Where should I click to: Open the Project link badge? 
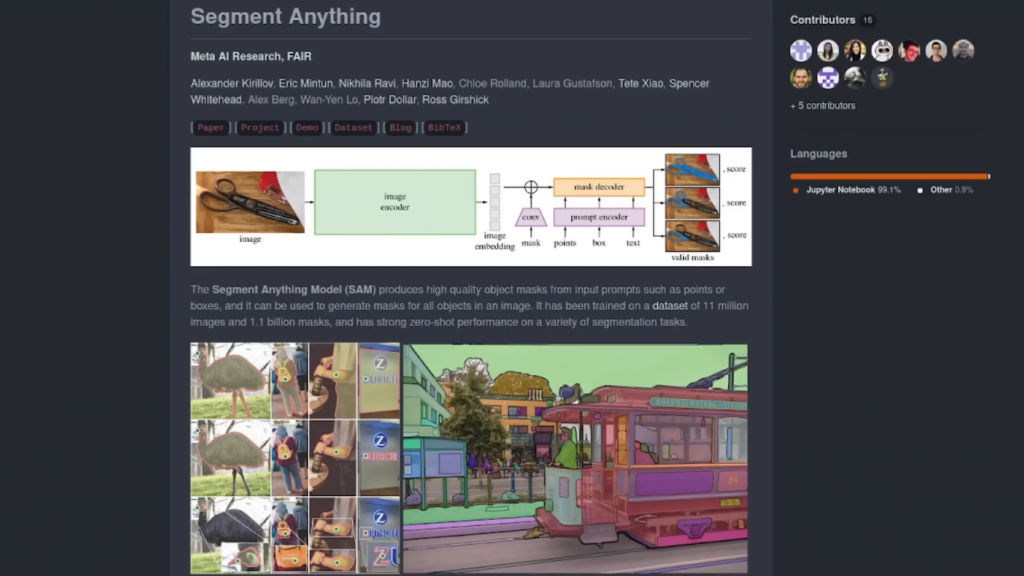(260, 128)
